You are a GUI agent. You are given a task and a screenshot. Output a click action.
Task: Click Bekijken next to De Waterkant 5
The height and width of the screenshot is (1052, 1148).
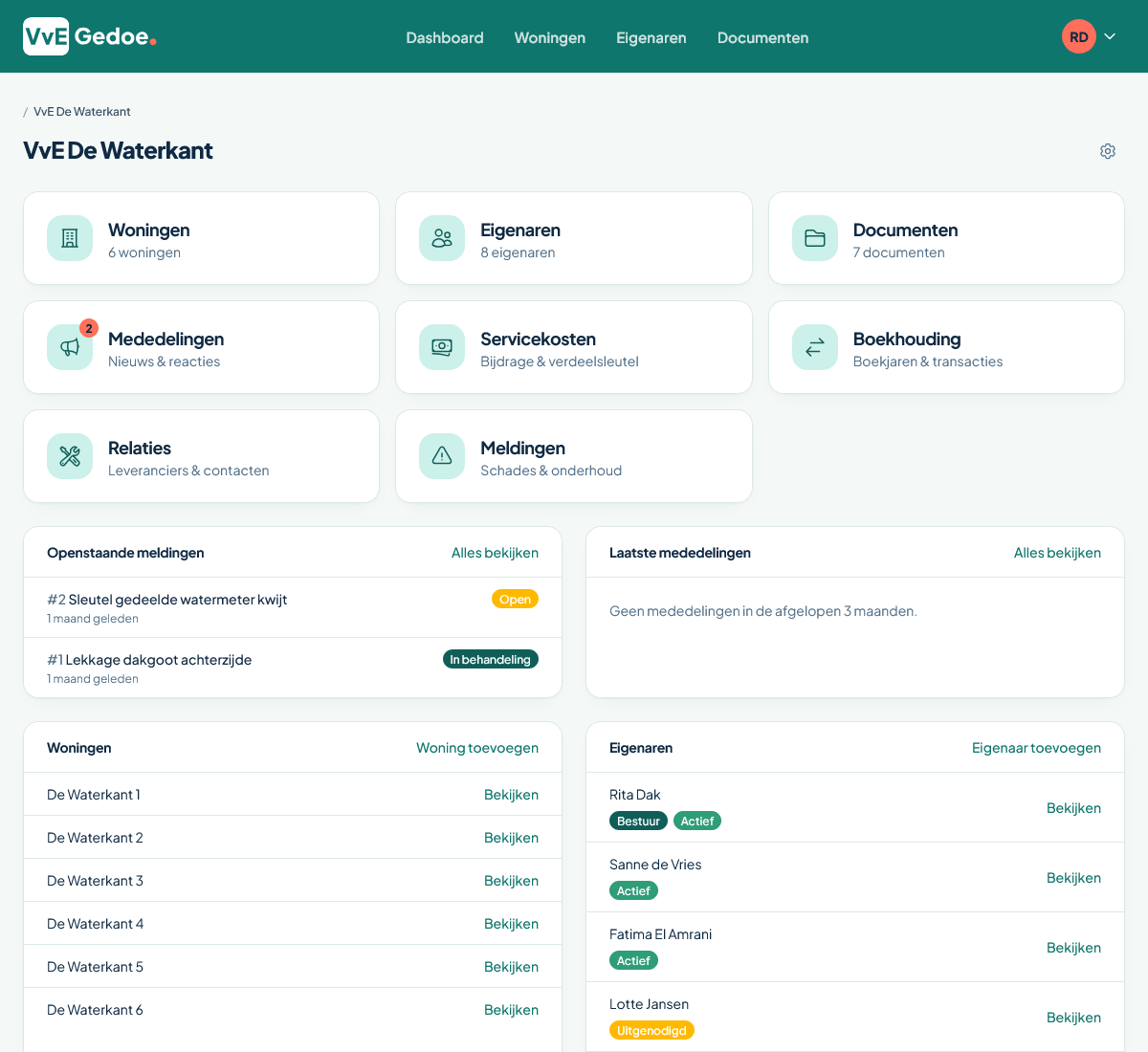tap(511, 967)
